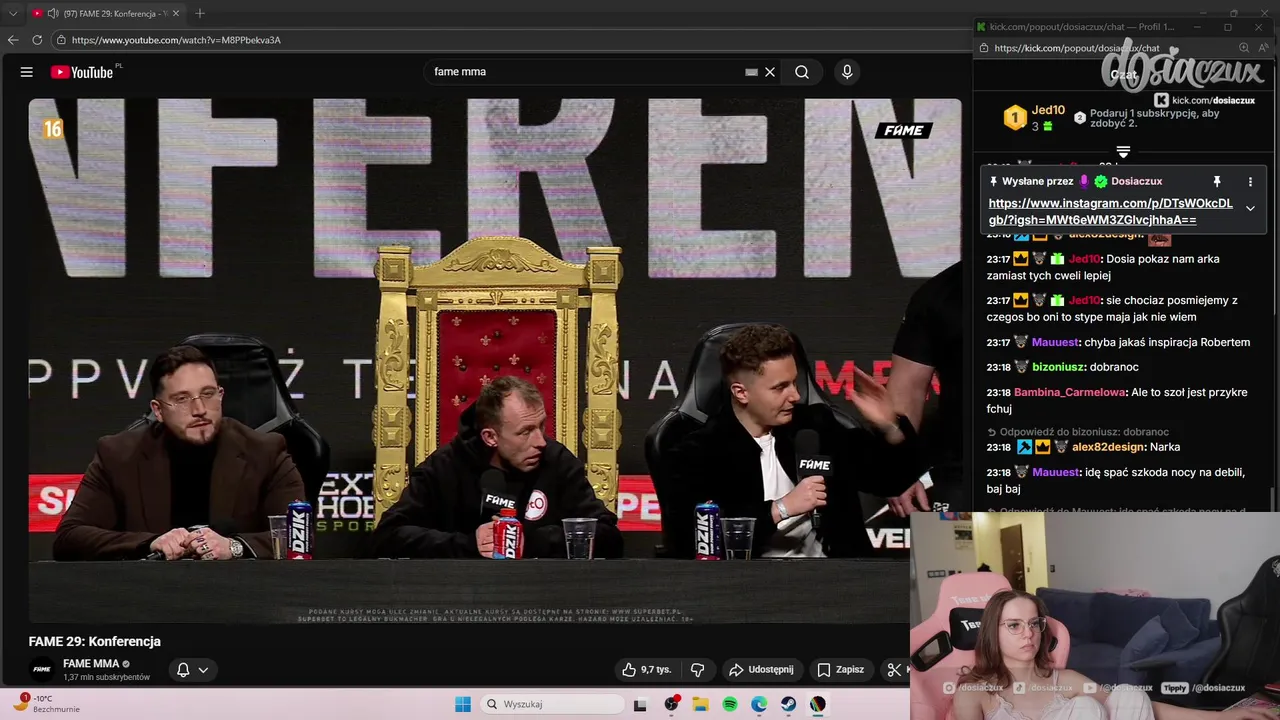
Task: Open FAME MMA channel avatar
Action: 42,670
